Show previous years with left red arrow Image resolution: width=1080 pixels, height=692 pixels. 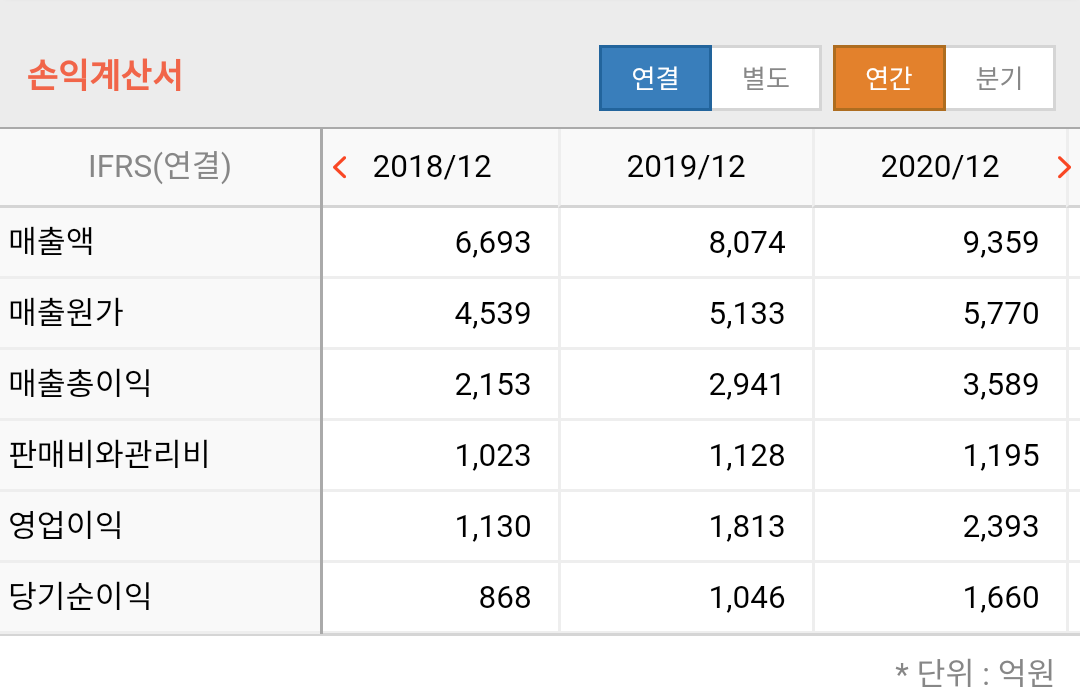(x=340, y=167)
